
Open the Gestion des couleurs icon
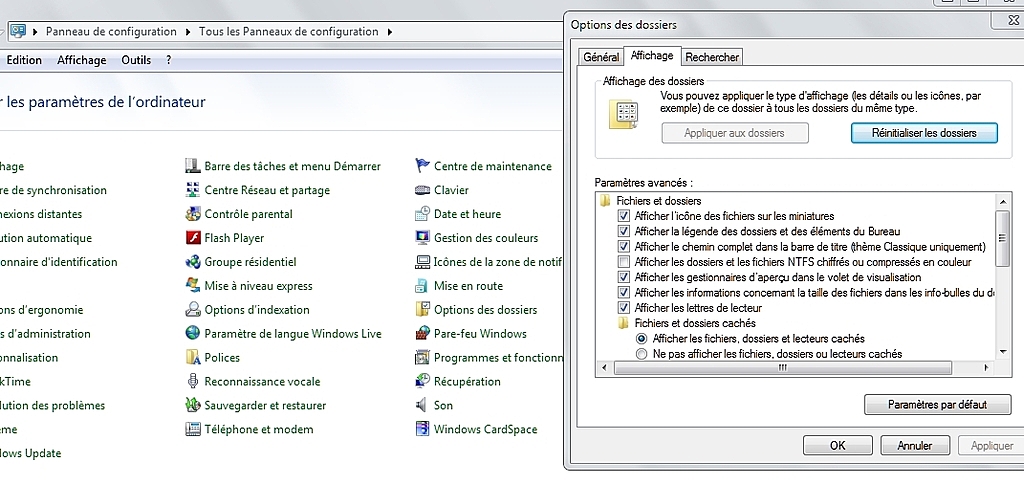coord(423,238)
